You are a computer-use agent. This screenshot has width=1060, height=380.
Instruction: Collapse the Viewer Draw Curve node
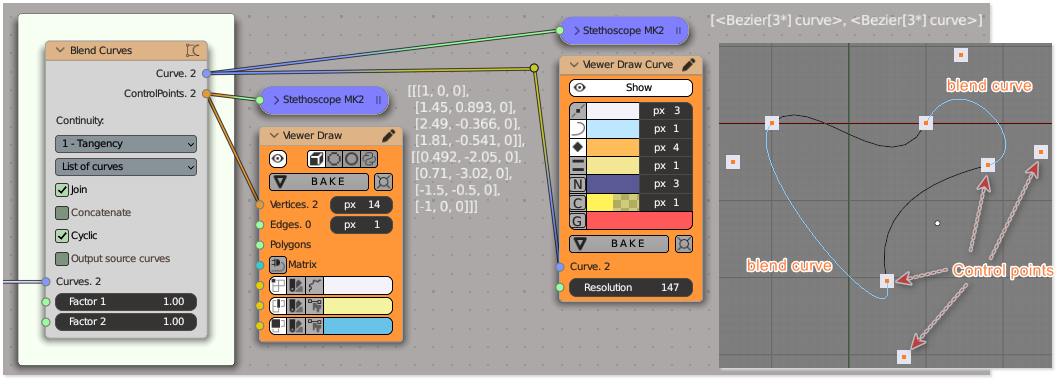[x=575, y=64]
